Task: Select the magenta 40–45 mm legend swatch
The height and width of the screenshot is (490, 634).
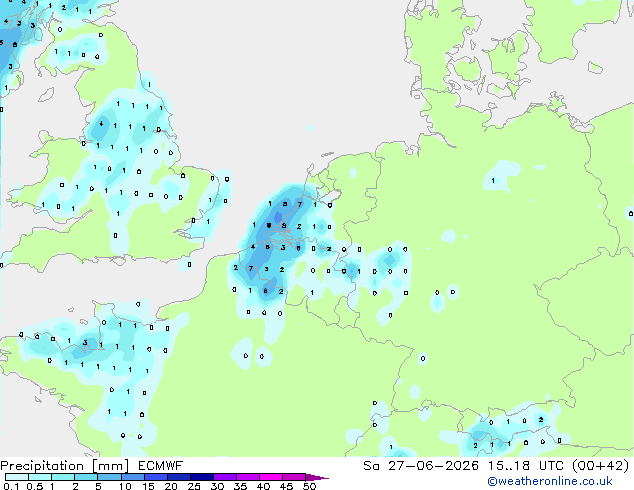Action: tap(271, 477)
